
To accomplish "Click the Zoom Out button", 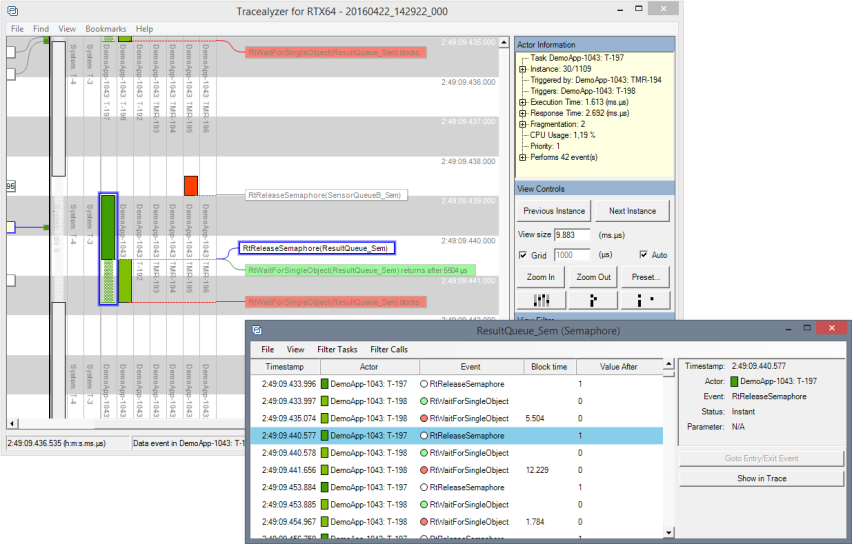I will [x=593, y=277].
